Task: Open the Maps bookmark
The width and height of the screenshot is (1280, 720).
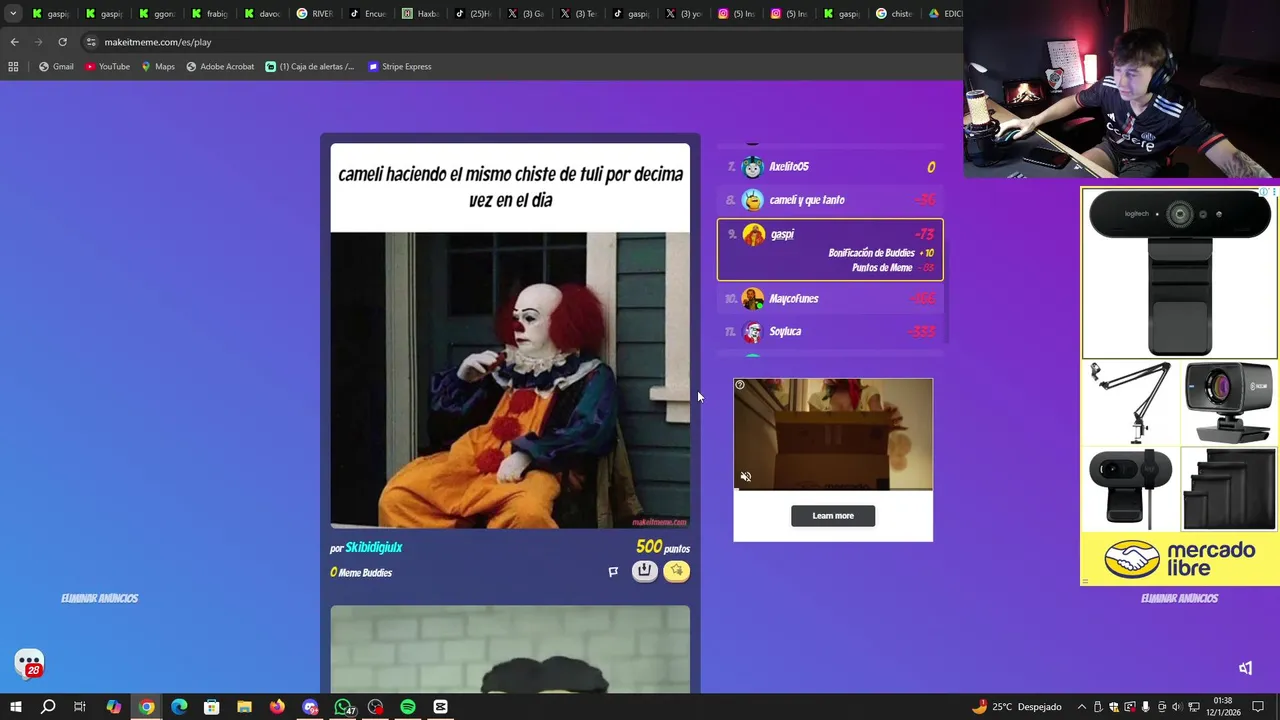Action: pyautogui.click(x=158, y=67)
